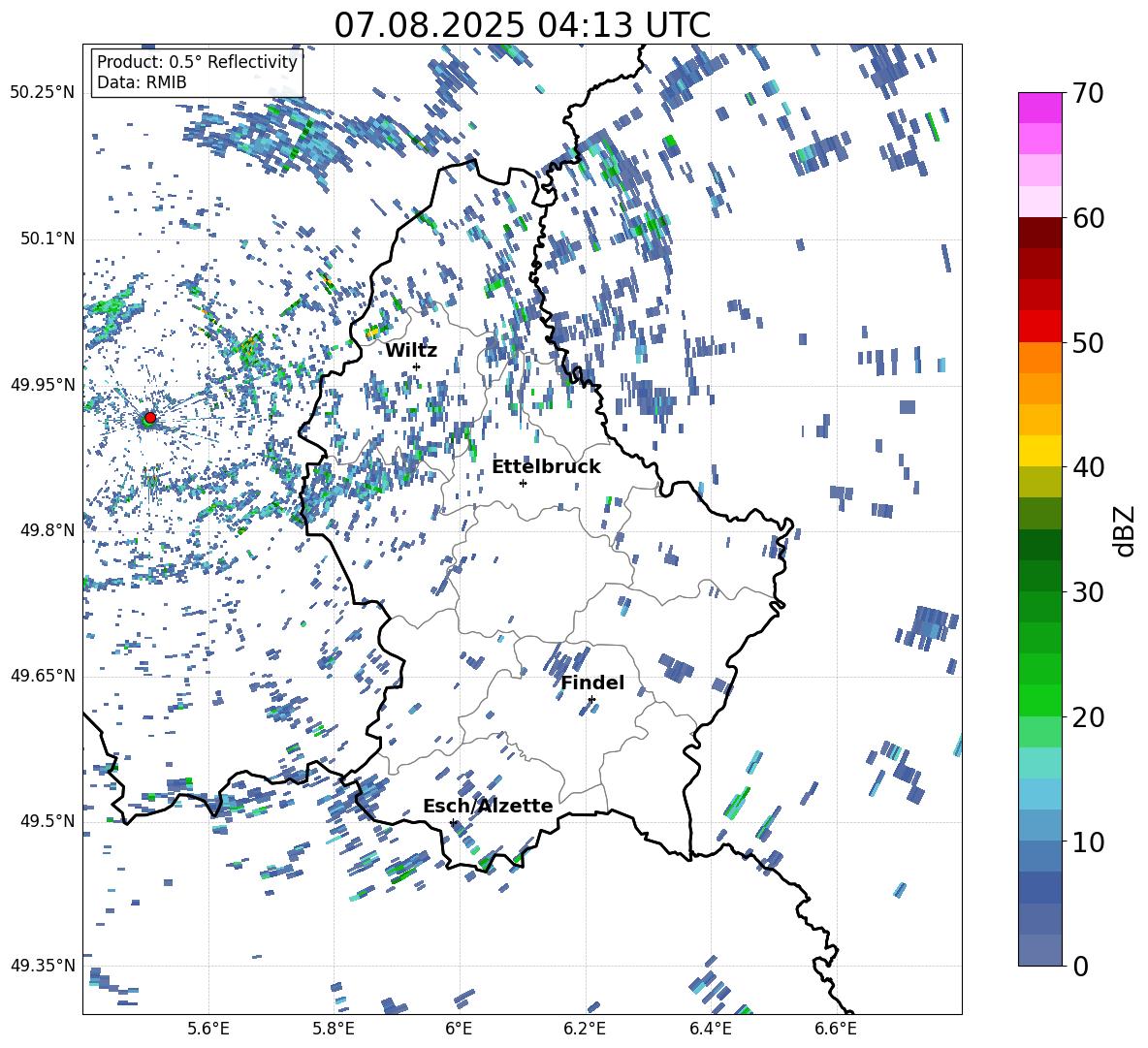The image size is (1148, 1048).
Task: Click the 49.35°N latitude label
Action: [x=43, y=966]
